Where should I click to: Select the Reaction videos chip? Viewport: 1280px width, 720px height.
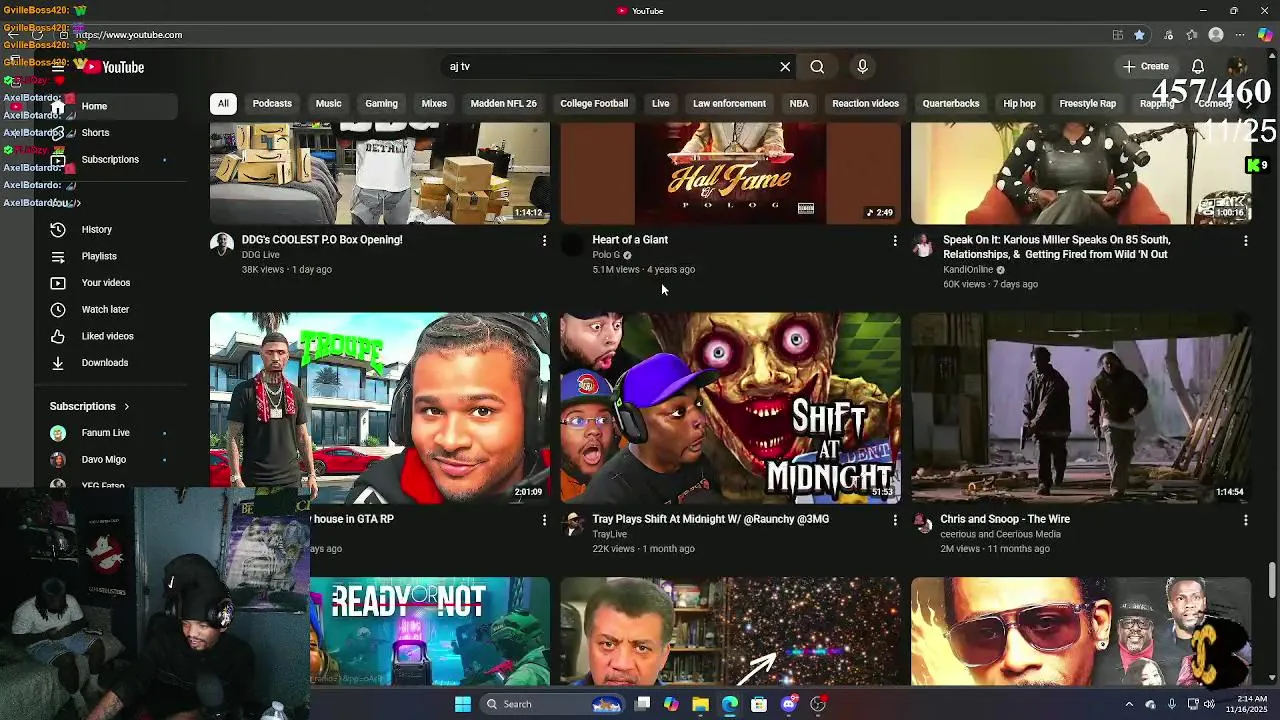click(865, 104)
